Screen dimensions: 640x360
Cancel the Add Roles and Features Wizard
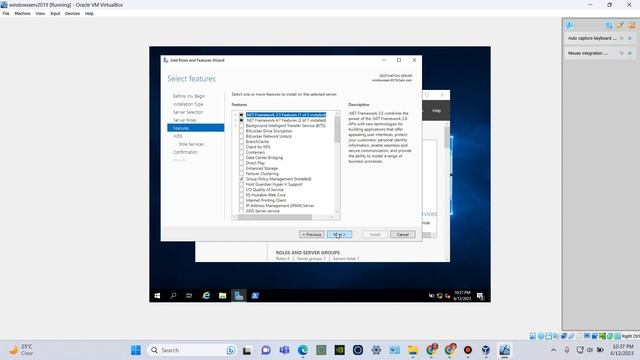402,235
